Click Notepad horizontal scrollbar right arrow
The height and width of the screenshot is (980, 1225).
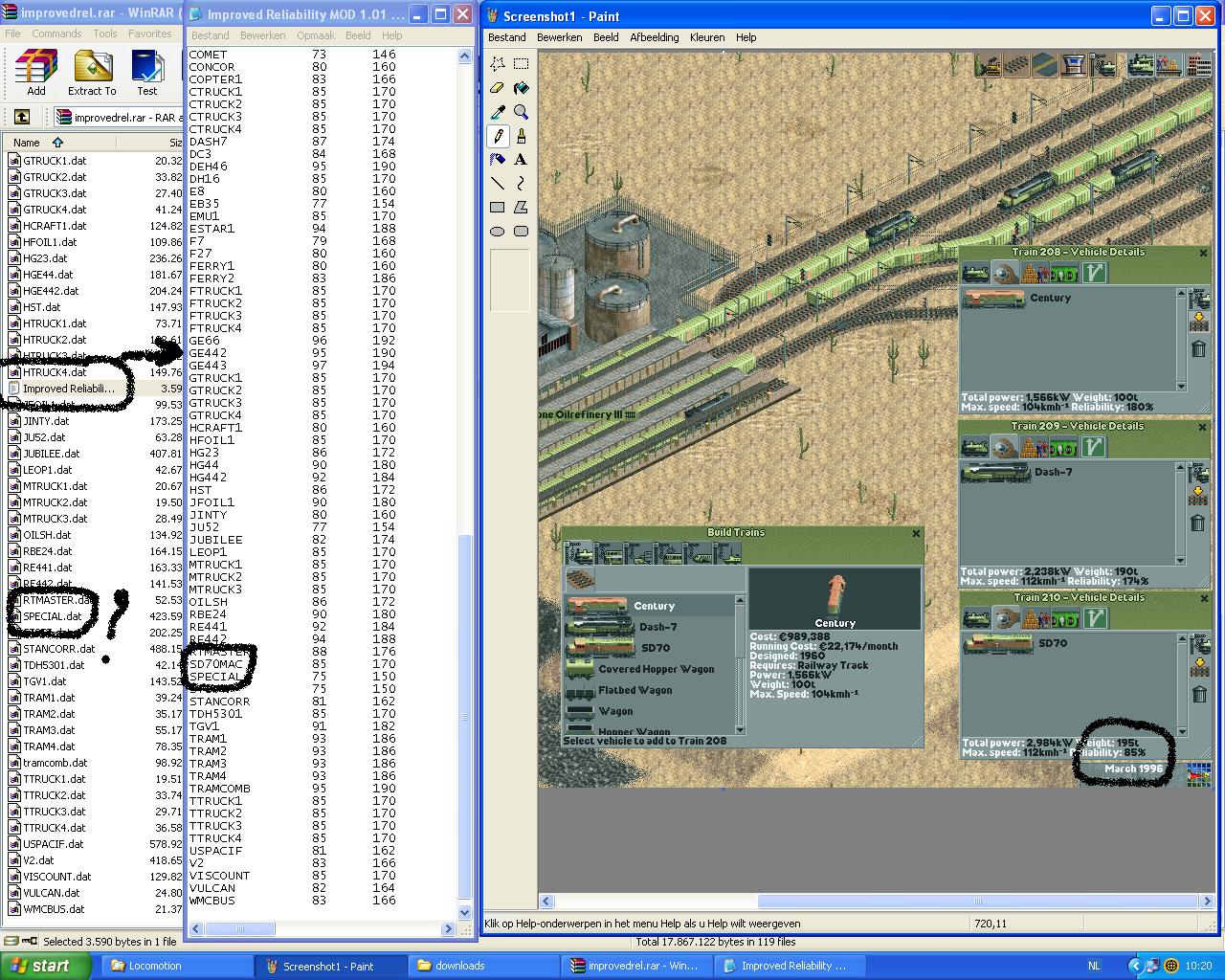(448, 928)
